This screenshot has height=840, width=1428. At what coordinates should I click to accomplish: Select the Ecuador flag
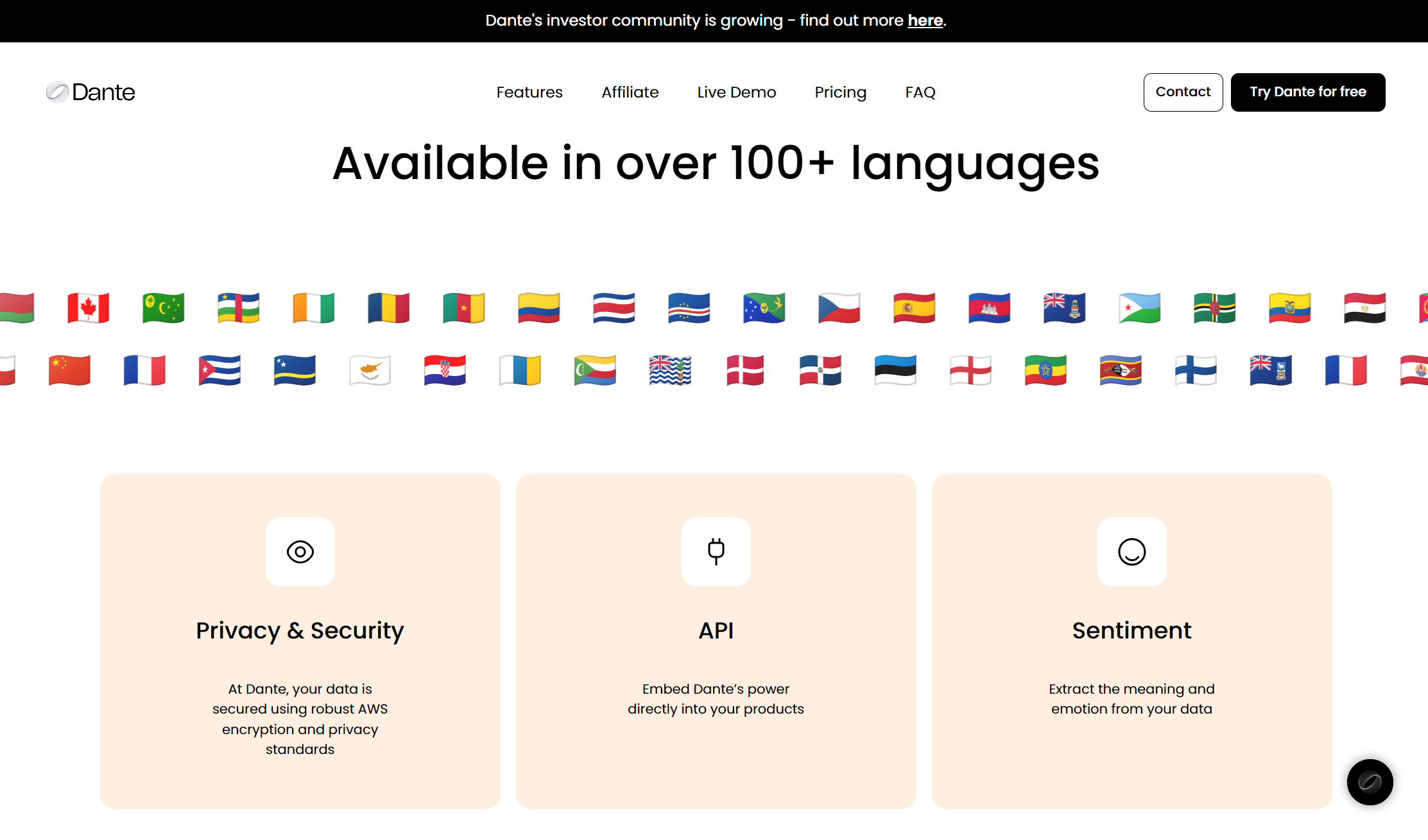tap(1290, 308)
